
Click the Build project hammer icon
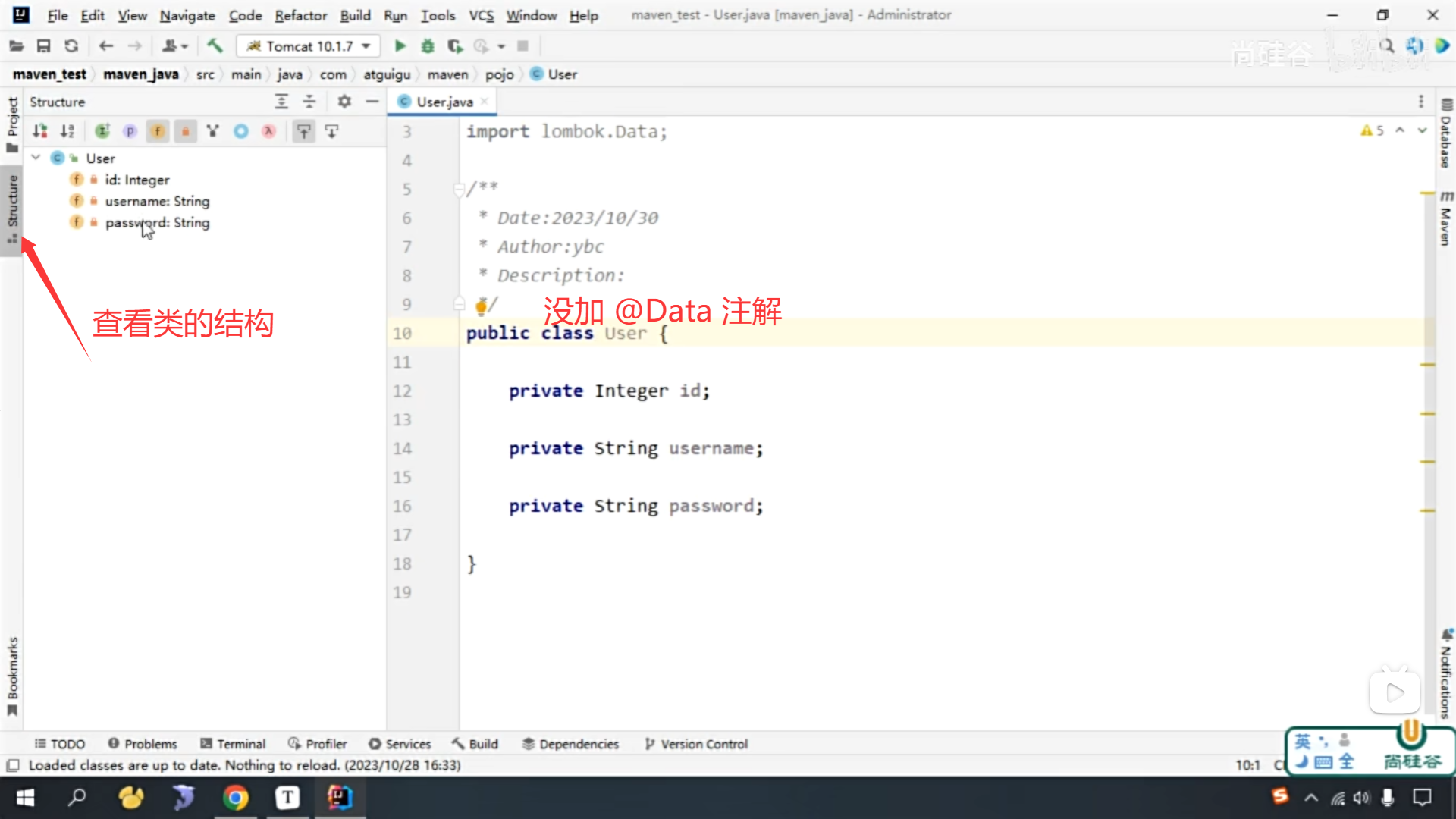pyautogui.click(x=215, y=46)
